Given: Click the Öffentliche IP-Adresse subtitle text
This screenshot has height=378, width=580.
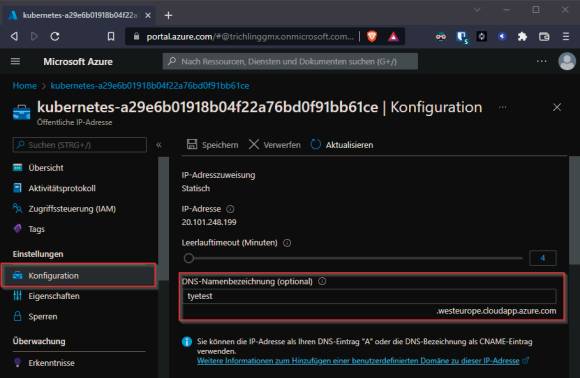Looking at the screenshot, I should [x=74, y=122].
